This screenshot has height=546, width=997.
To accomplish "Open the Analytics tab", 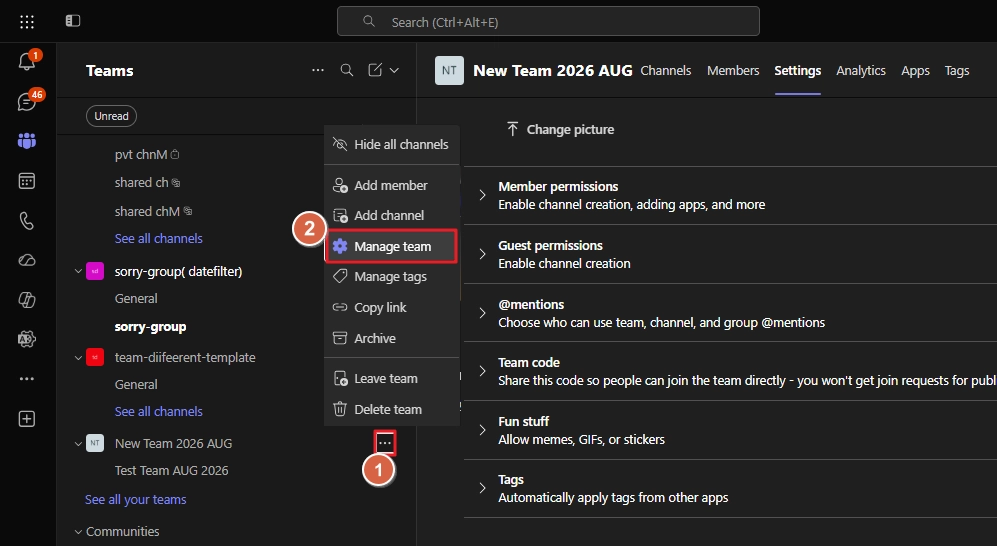I will point(861,71).
